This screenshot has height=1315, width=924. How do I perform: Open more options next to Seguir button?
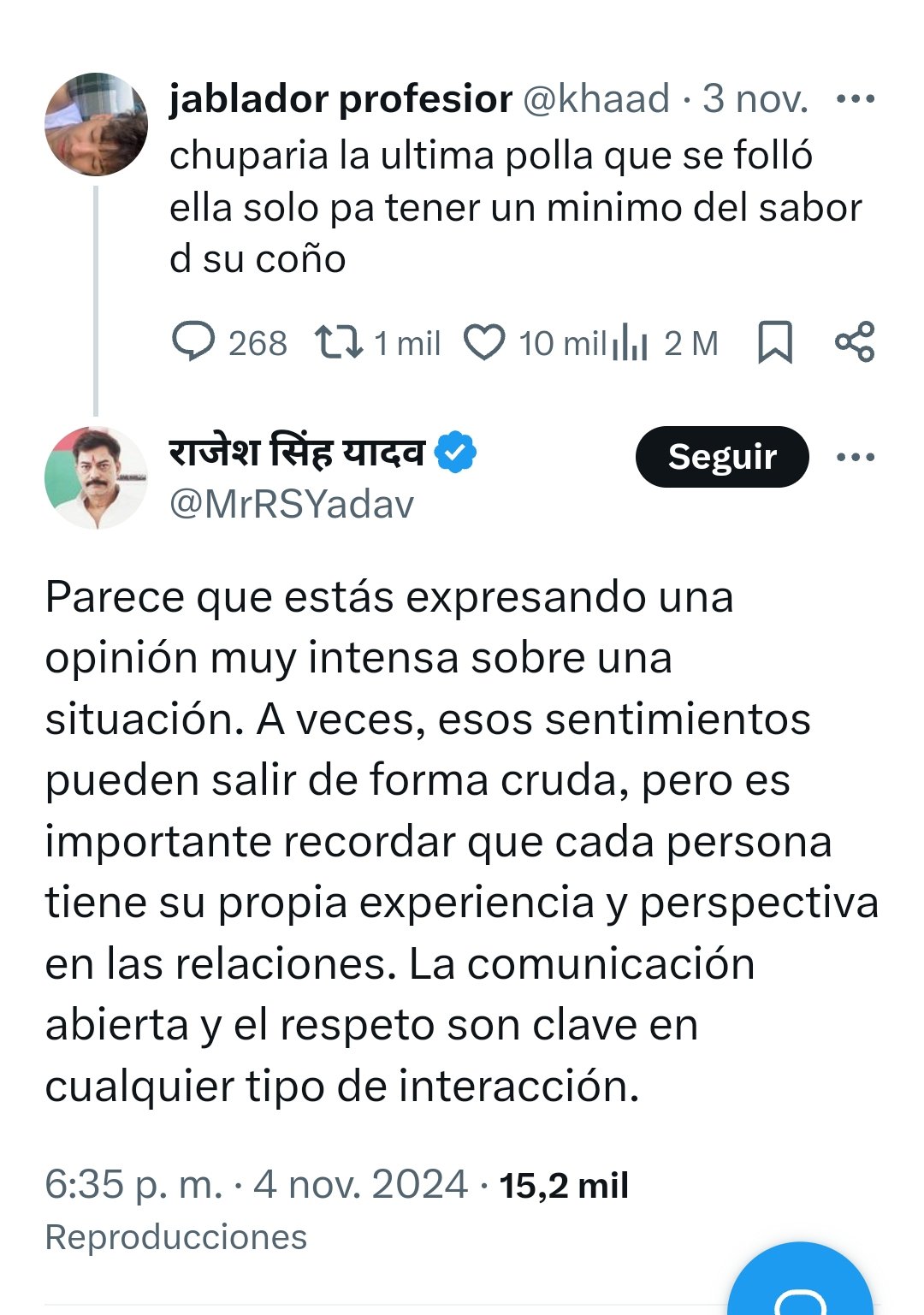point(855,457)
